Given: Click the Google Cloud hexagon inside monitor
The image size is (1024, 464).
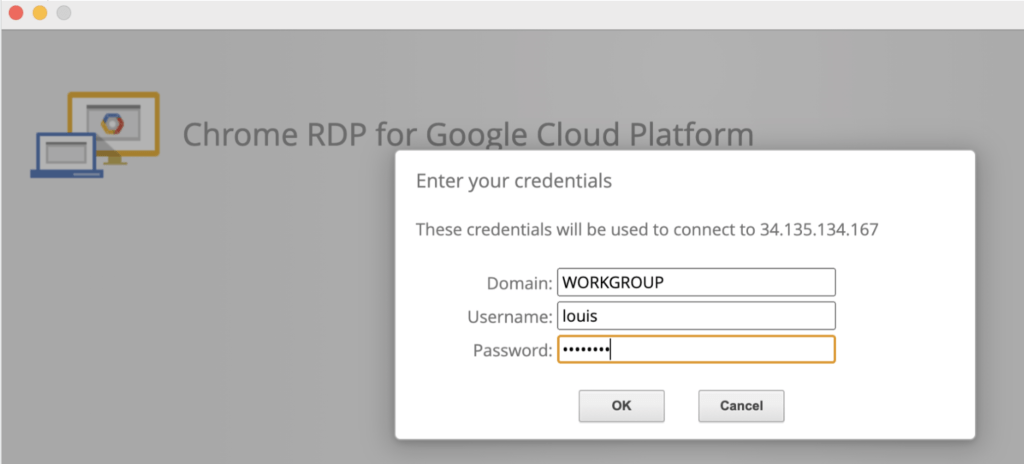Looking at the screenshot, I should tap(112, 122).
